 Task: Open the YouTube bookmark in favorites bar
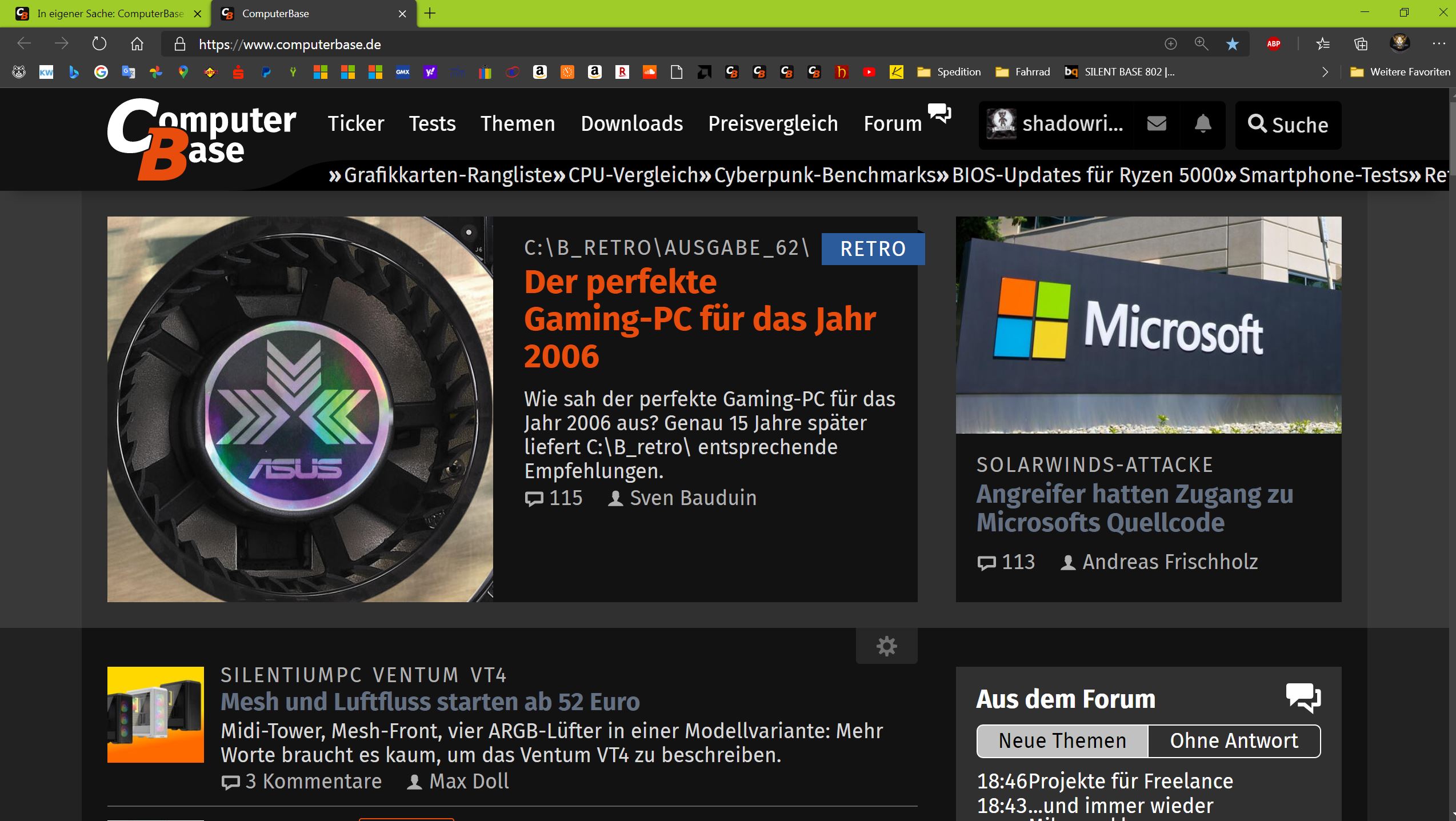click(869, 72)
